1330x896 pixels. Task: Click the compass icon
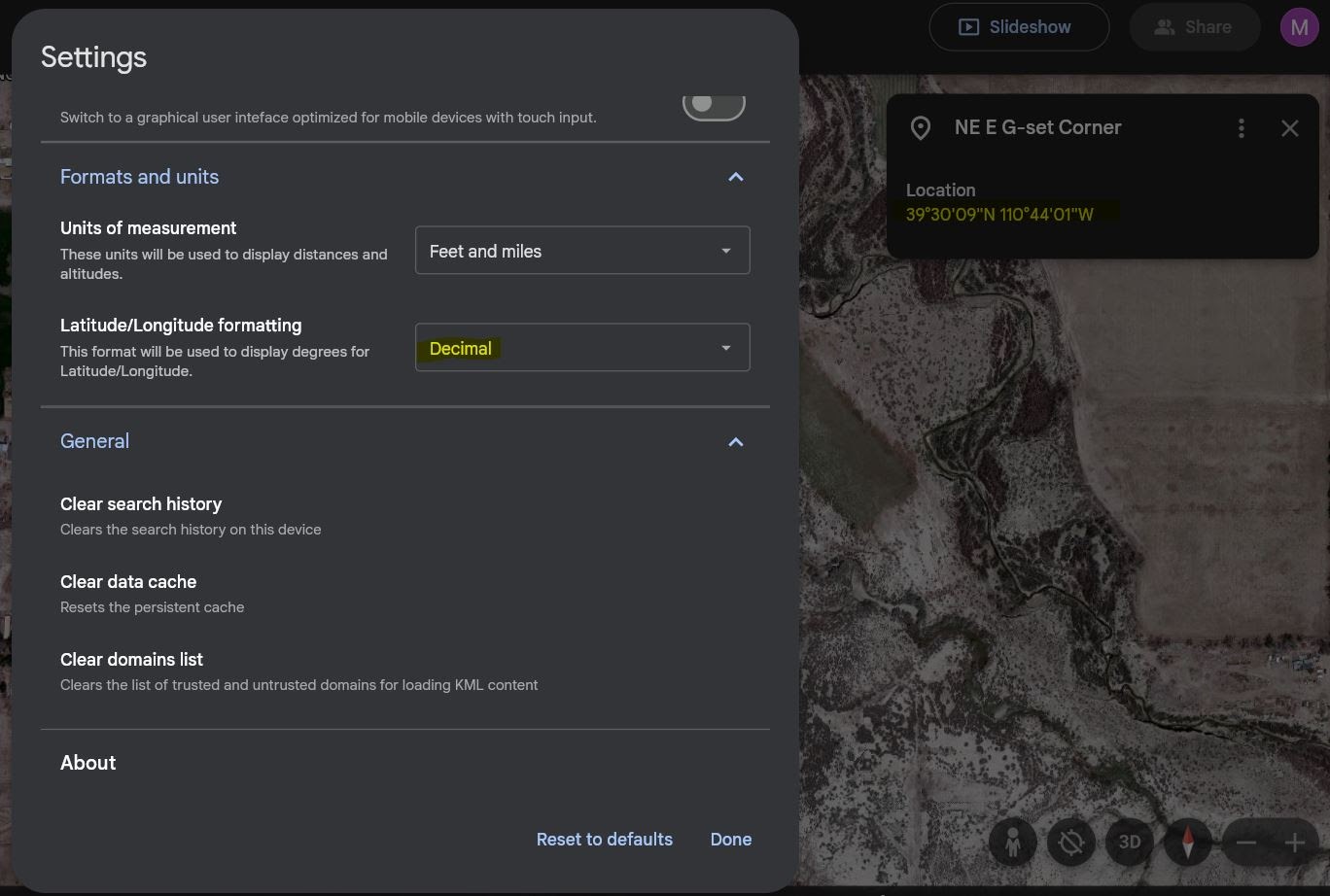click(x=1187, y=843)
